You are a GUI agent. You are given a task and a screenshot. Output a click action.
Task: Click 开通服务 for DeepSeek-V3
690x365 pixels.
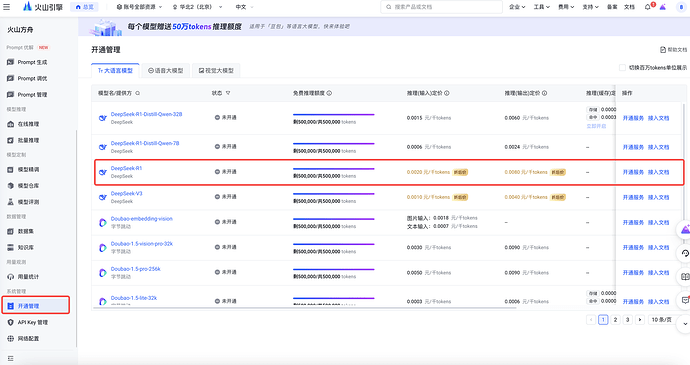[633, 197]
